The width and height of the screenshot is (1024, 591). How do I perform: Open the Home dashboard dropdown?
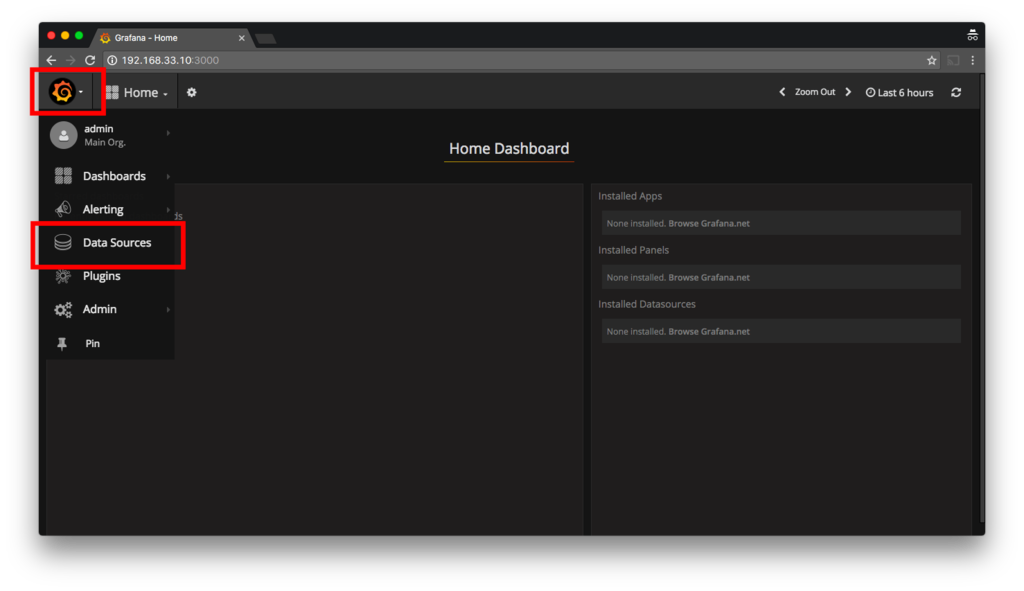(137, 93)
